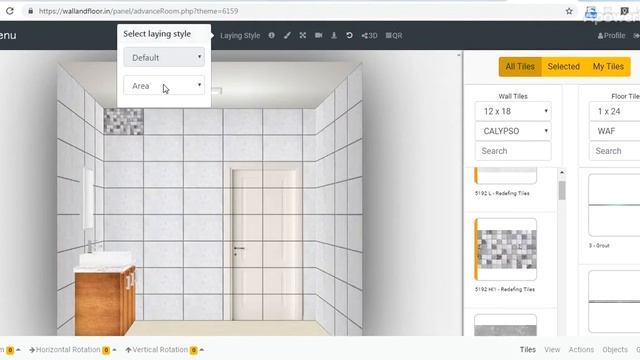Open the Profile menu
Screen dimensions: 640x360
coord(611,36)
